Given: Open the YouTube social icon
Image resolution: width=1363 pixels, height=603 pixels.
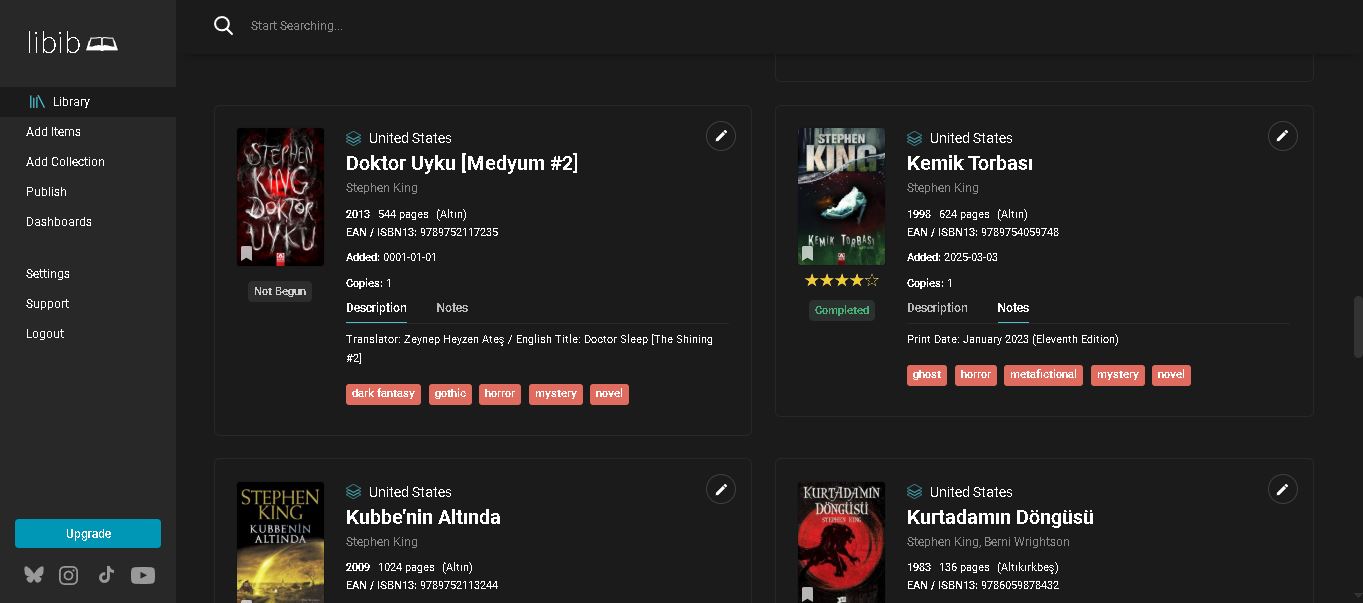Looking at the screenshot, I should point(143,575).
